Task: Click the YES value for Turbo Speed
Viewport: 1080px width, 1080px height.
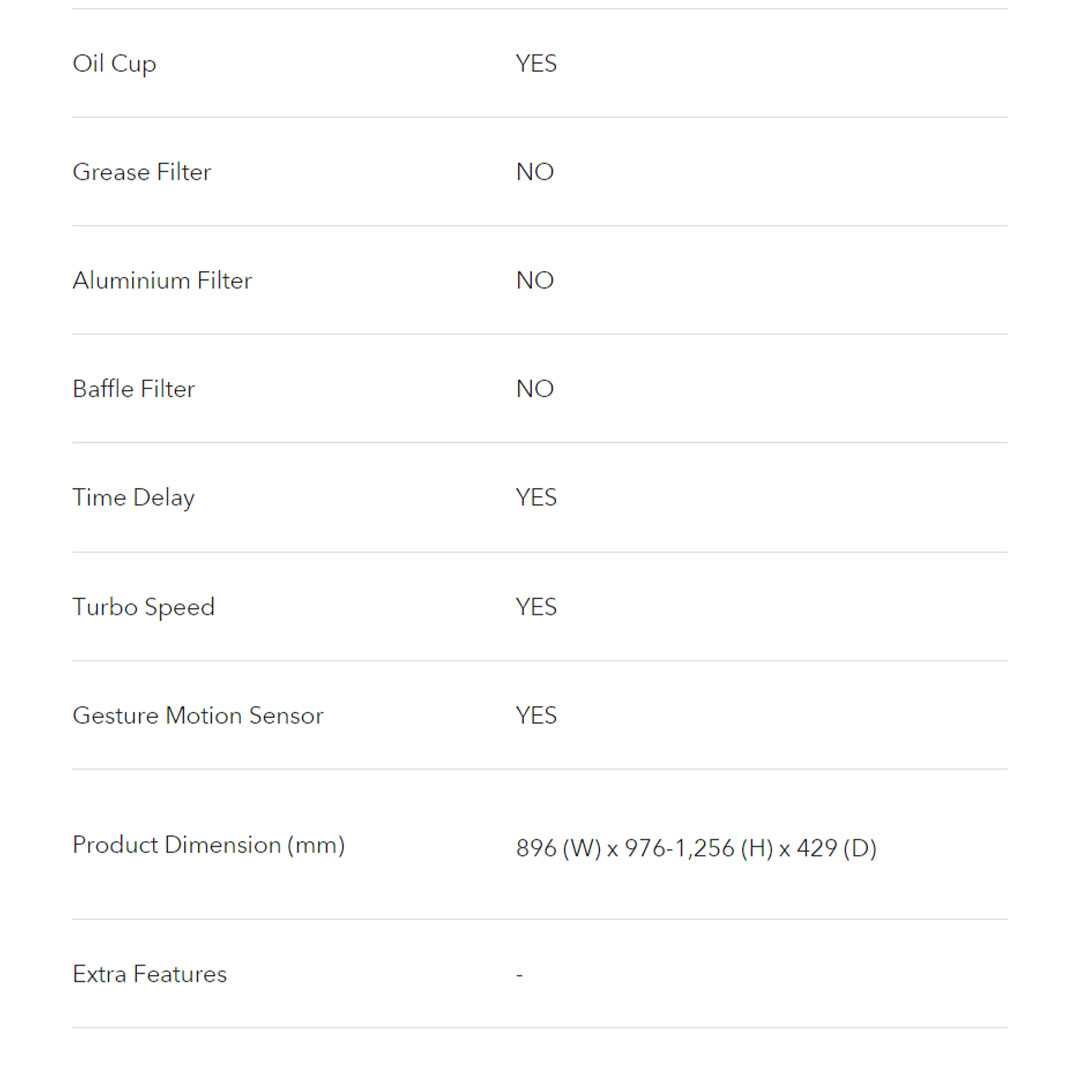Action: click(536, 607)
